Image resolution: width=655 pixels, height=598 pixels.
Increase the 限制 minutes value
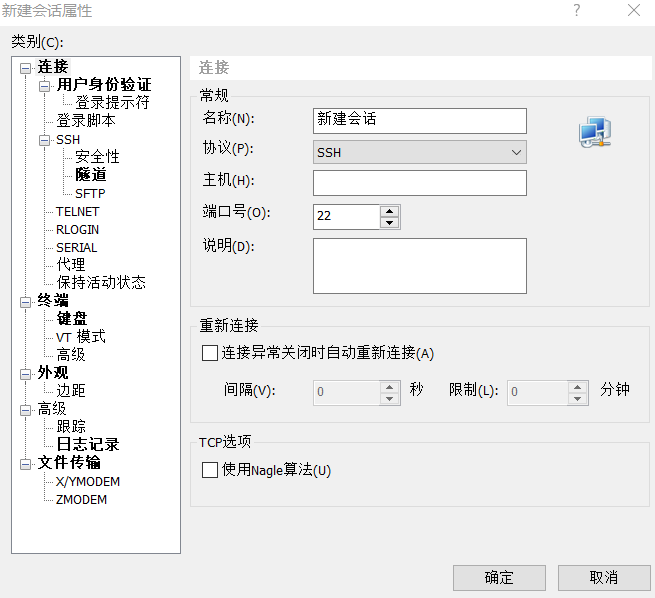click(x=578, y=387)
